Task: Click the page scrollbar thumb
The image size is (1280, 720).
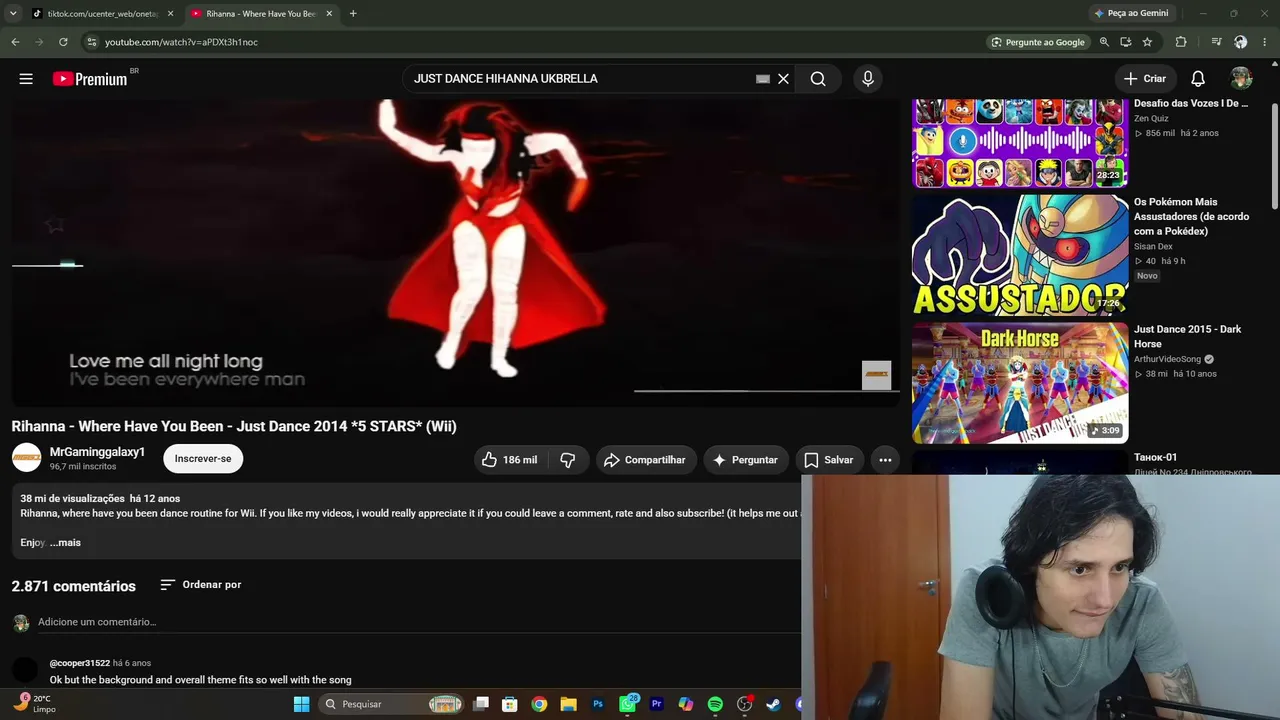Action: (1274, 155)
